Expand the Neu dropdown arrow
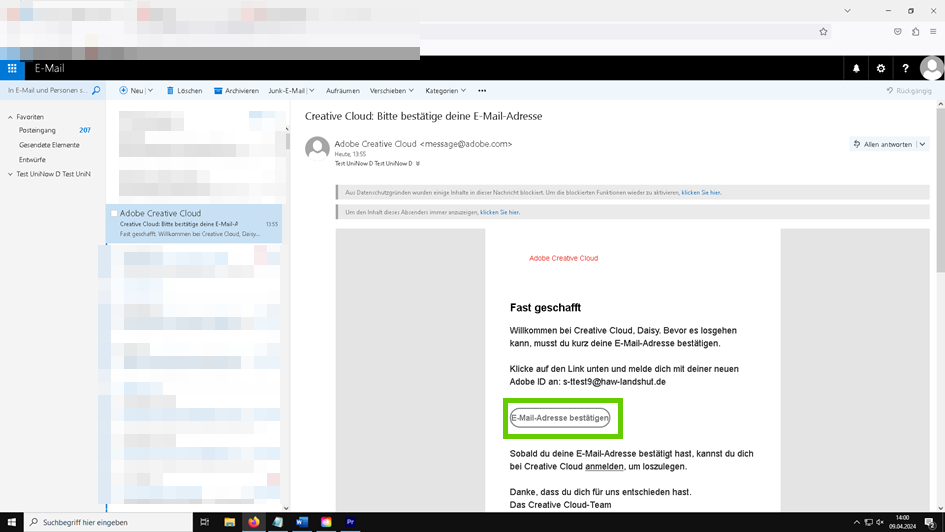The height and width of the screenshot is (532, 945). pyautogui.click(x=150, y=91)
